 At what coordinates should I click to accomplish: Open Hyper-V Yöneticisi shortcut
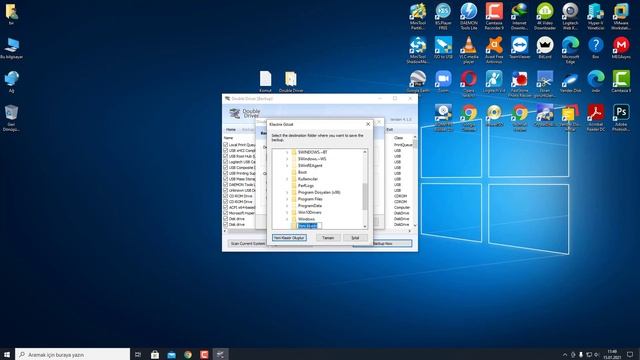click(596, 16)
